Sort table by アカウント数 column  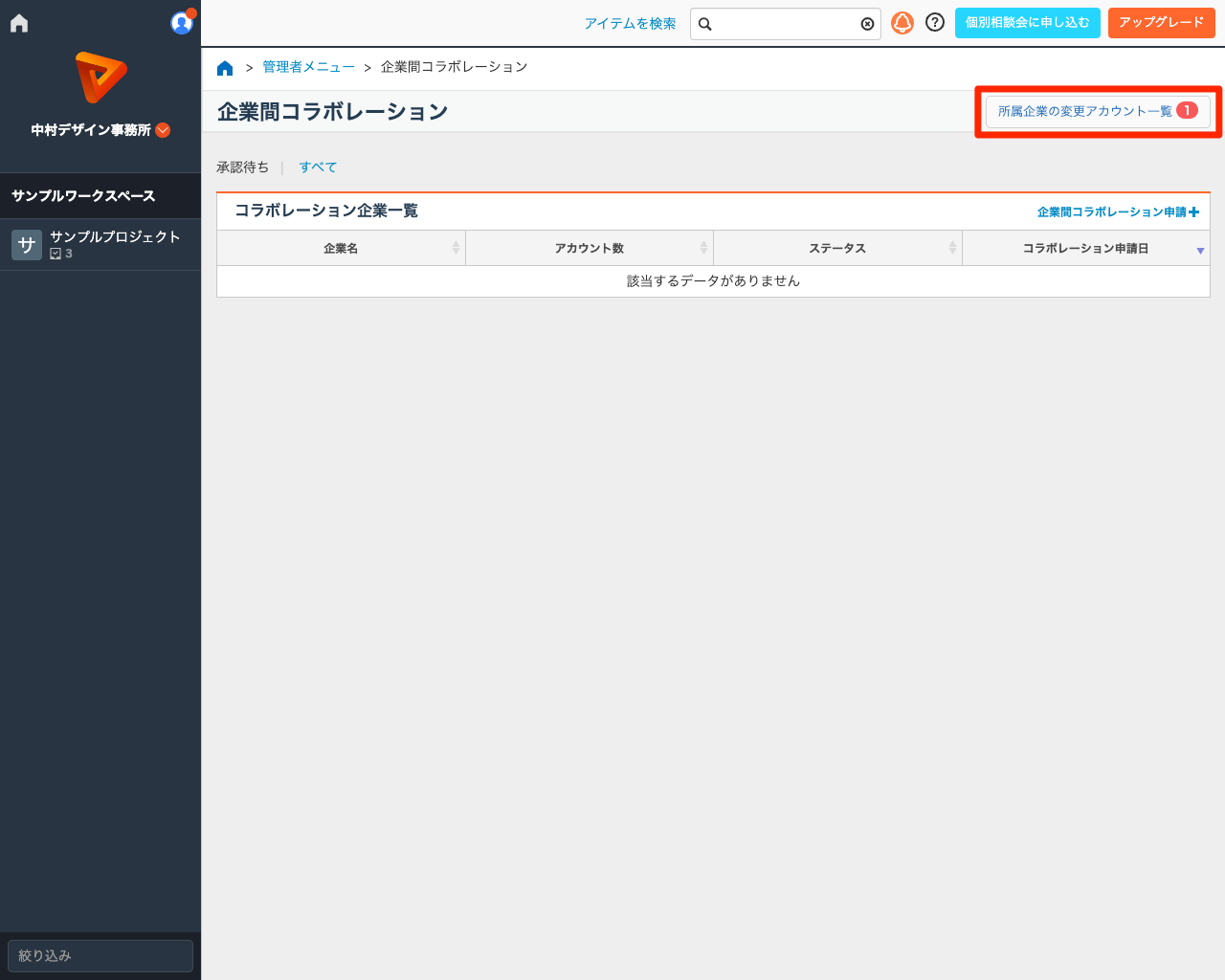coord(590,248)
